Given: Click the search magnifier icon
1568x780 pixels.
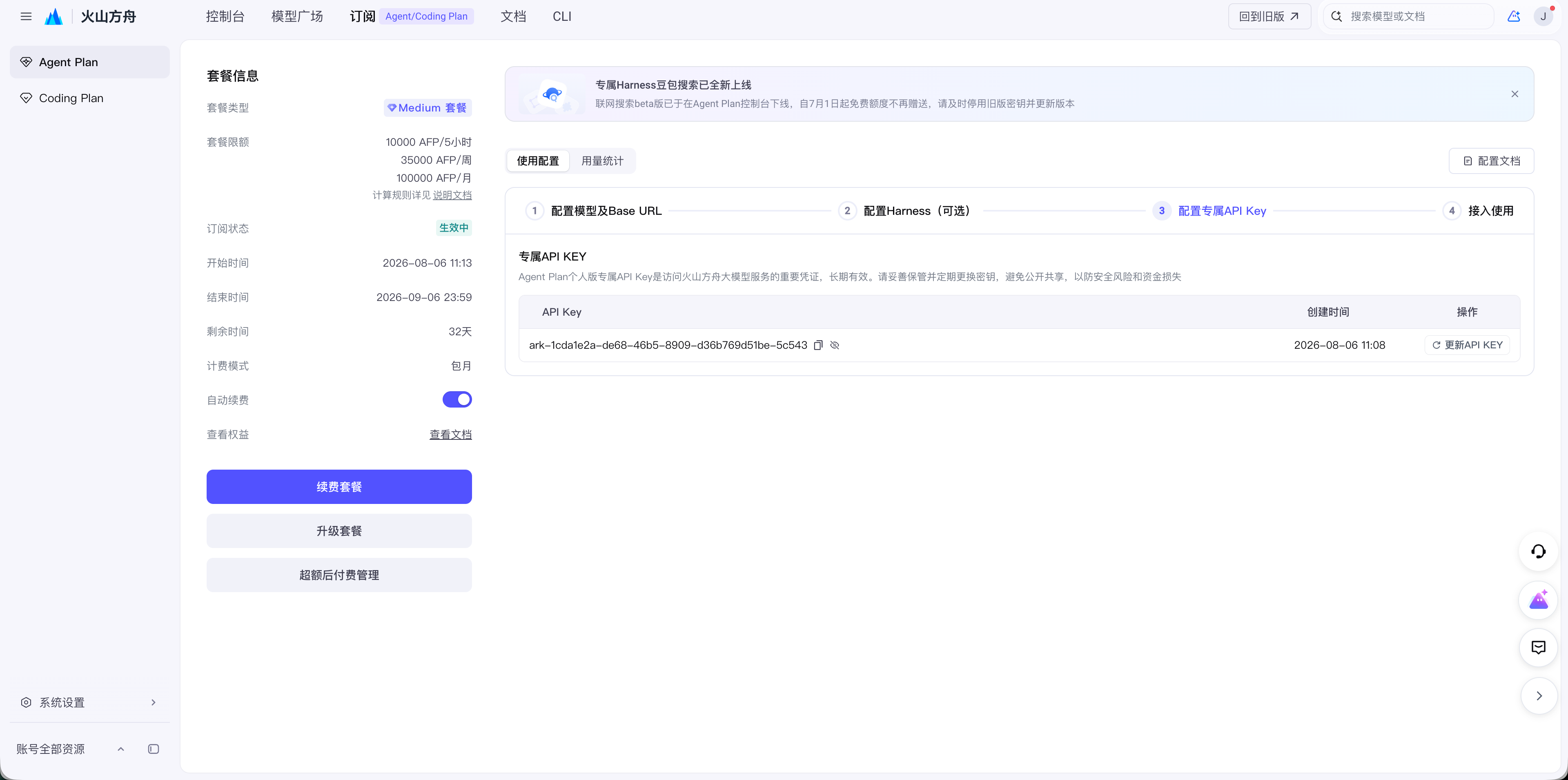Looking at the screenshot, I should coord(1336,16).
